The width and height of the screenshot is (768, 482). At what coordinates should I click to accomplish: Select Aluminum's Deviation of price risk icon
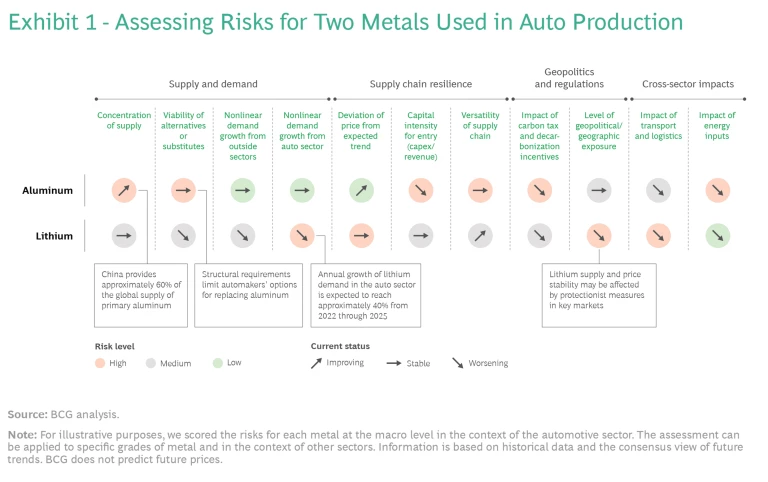[x=361, y=189]
